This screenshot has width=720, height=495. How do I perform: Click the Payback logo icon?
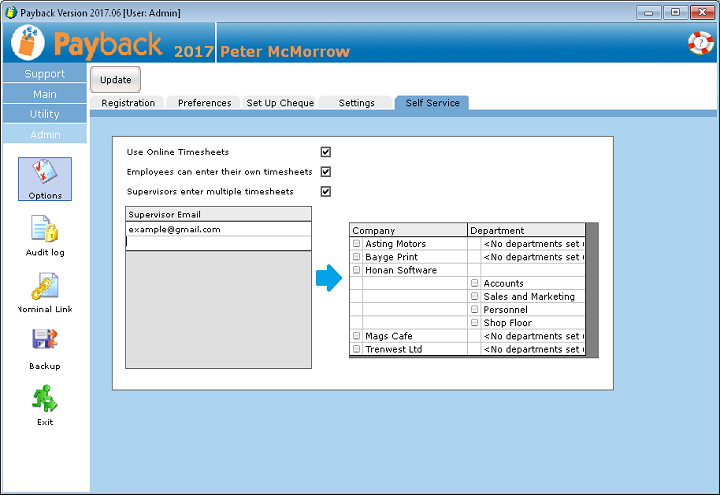pyautogui.click(x=30, y=44)
